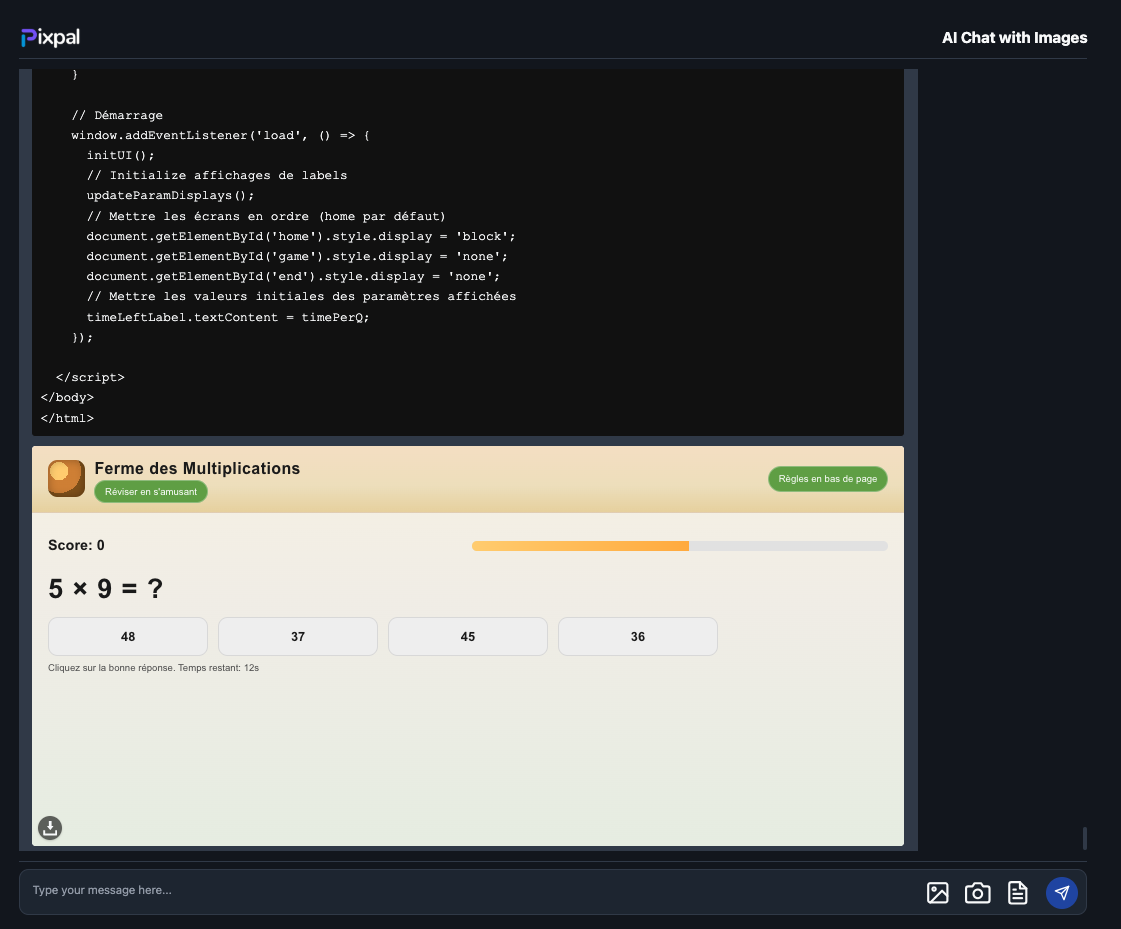
Task: Select answer 45 for 5 × 9
Action: click(468, 637)
